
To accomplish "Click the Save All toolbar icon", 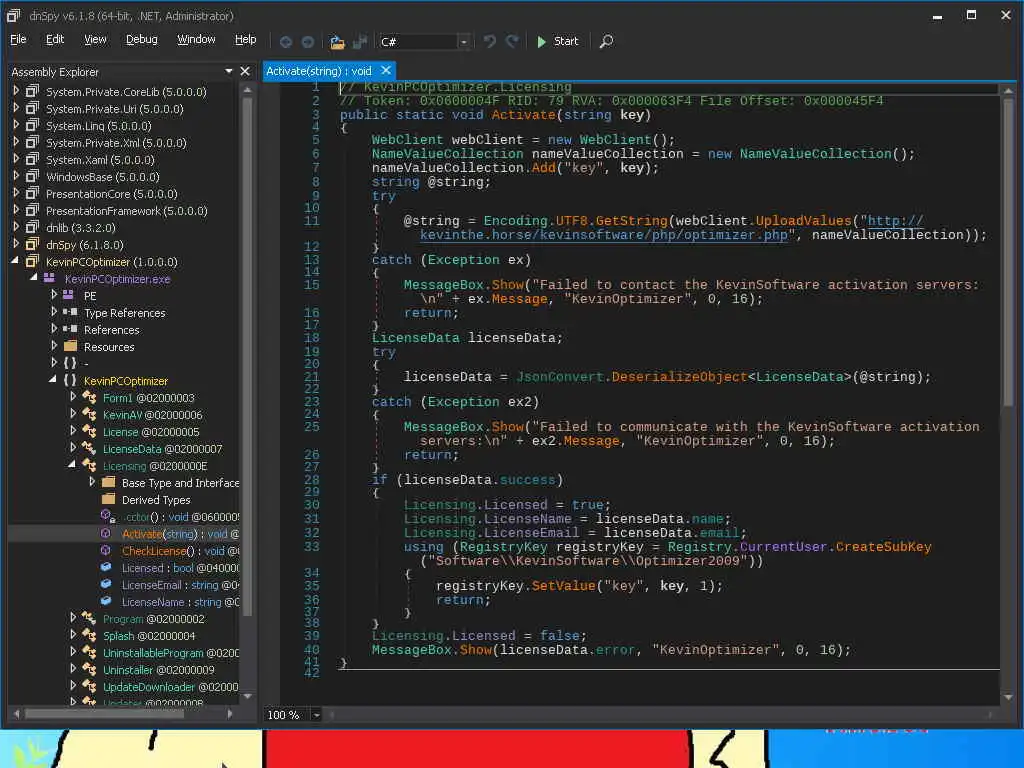I will tap(360, 42).
